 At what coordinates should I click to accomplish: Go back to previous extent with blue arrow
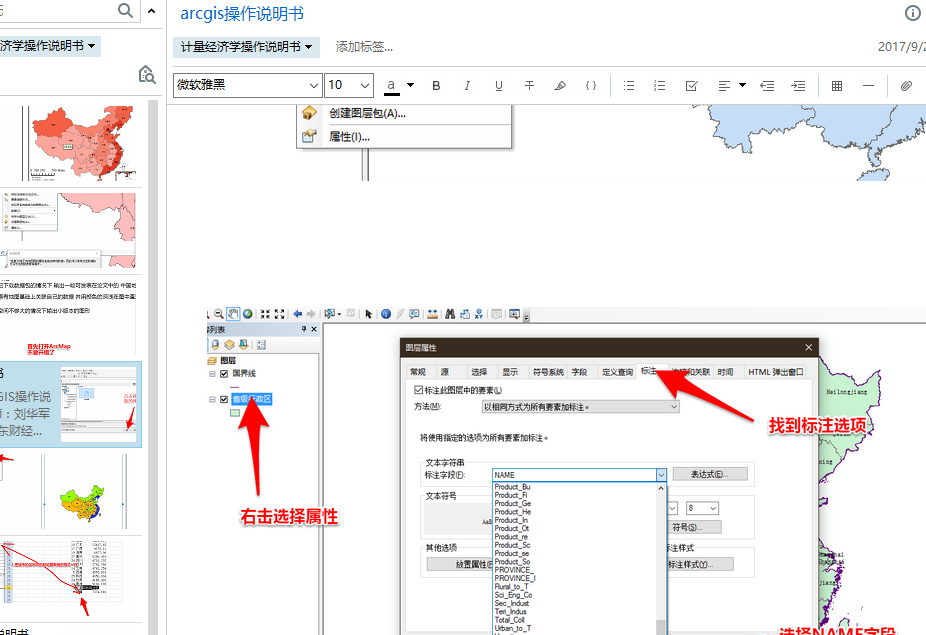pos(298,314)
